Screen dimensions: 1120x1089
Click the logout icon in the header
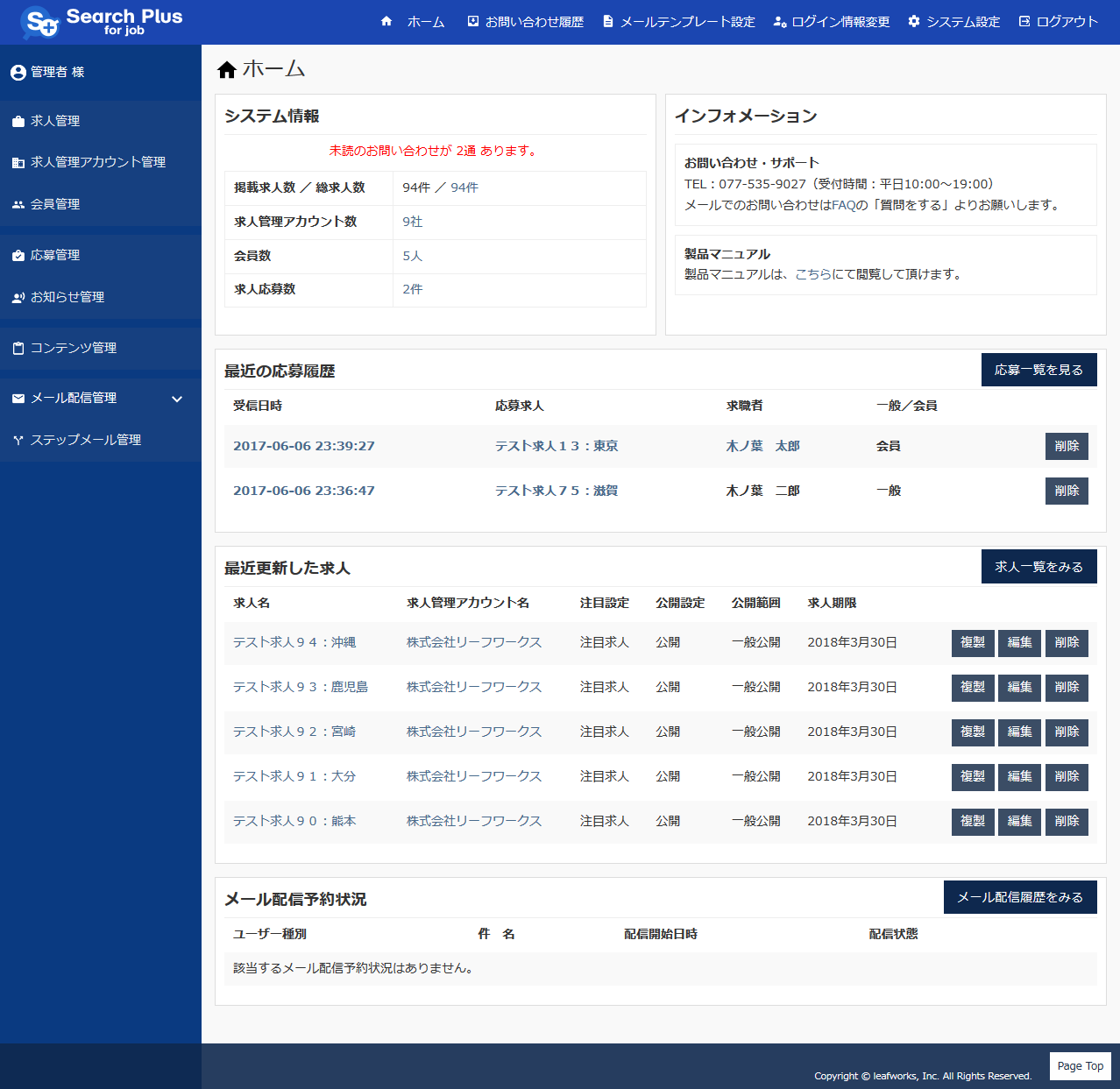[x=1024, y=21]
